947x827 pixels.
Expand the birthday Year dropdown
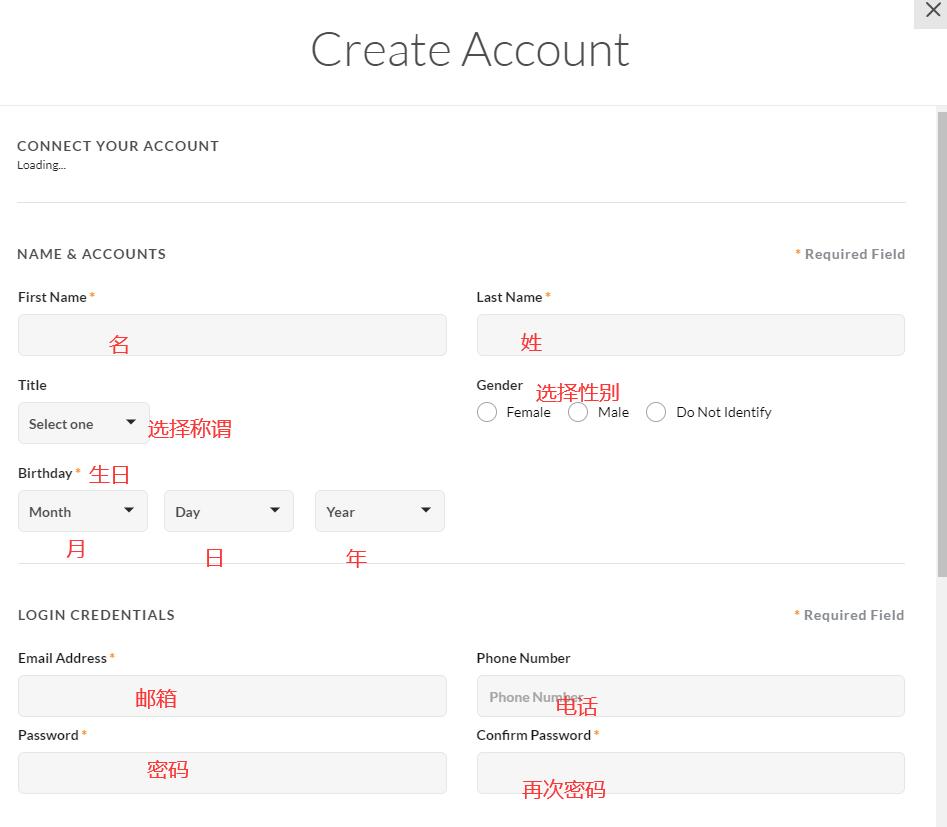(x=380, y=511)
